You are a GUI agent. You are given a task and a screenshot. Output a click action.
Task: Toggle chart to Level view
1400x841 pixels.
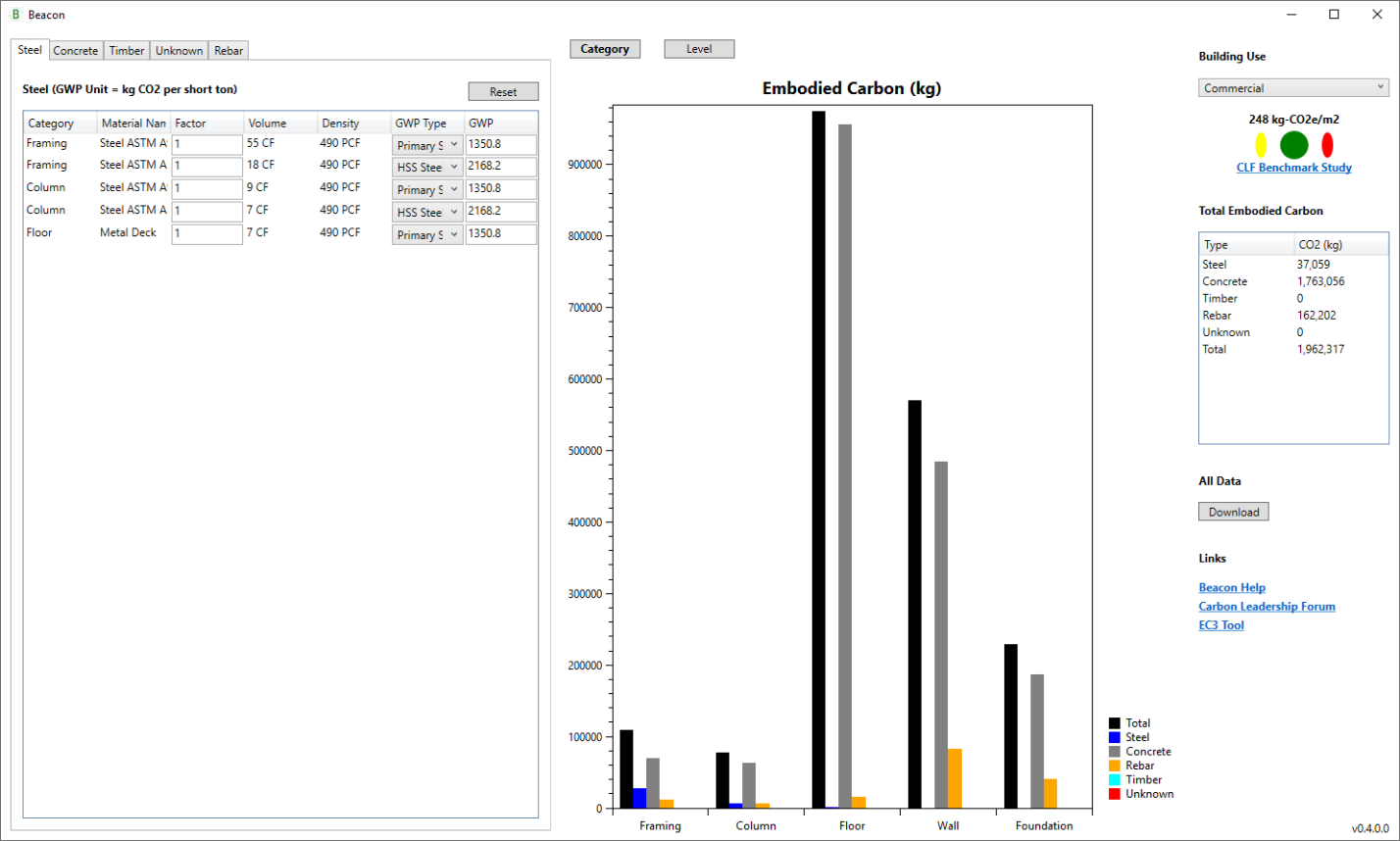pyautogui.click(x=699, y=49)
